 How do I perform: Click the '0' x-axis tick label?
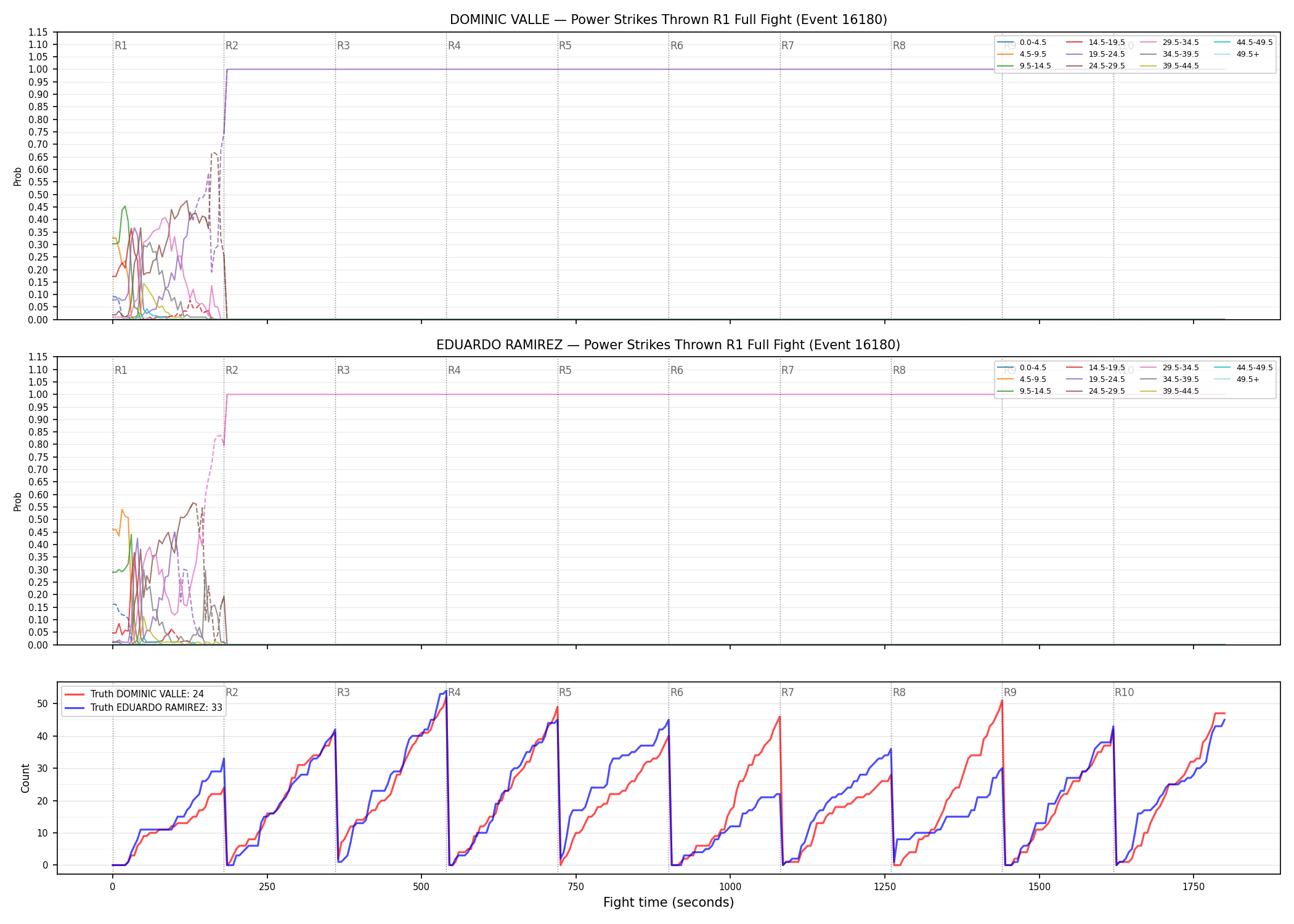tap(113, 887)
